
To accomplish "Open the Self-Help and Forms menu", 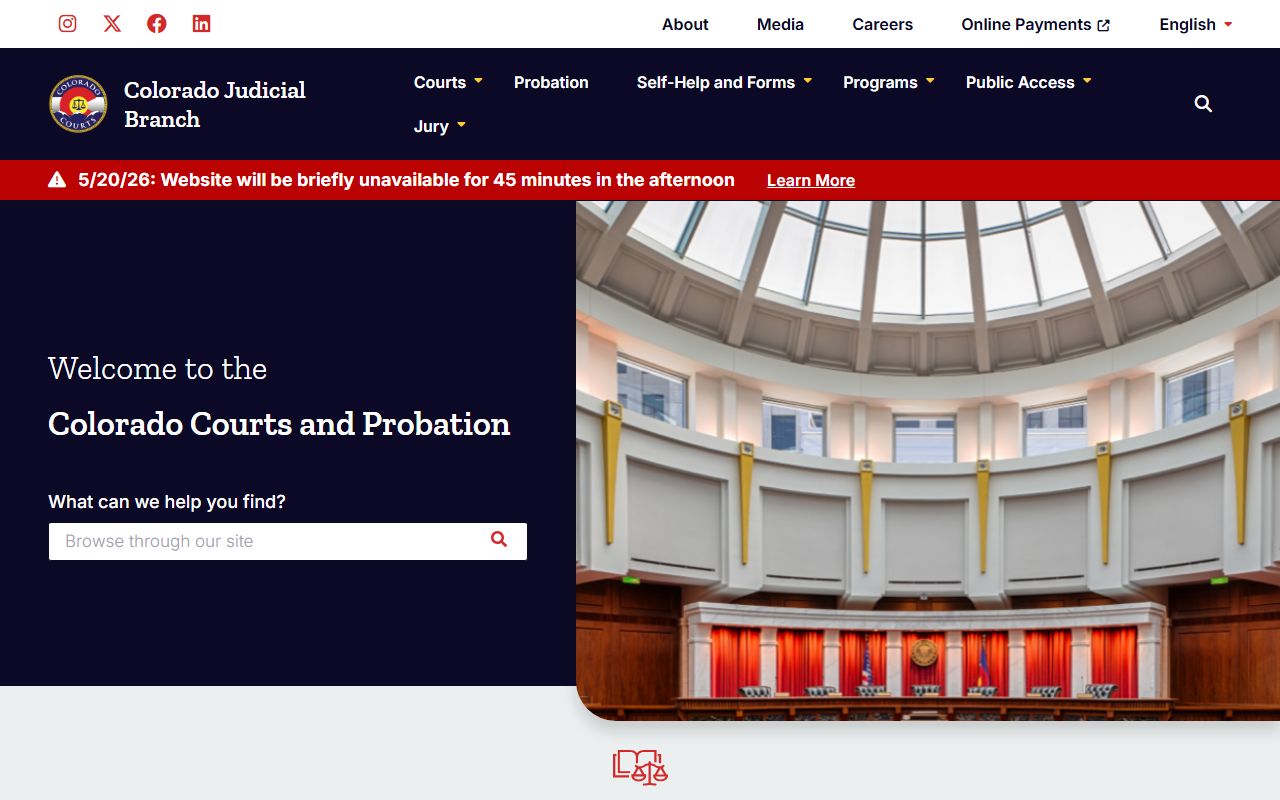I will 716,82.
